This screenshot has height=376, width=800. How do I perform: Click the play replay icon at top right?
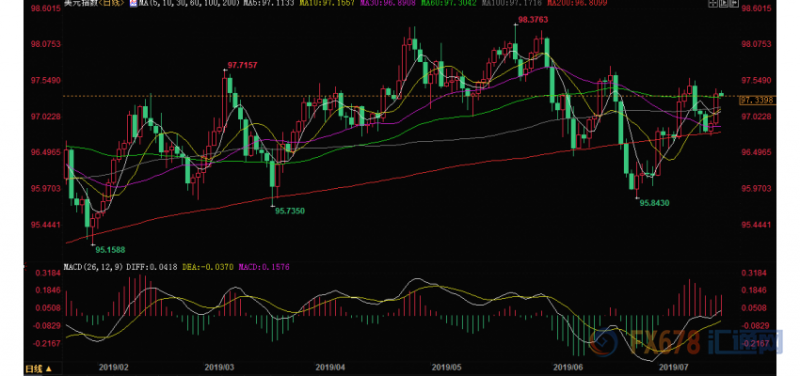coord(723,3)
